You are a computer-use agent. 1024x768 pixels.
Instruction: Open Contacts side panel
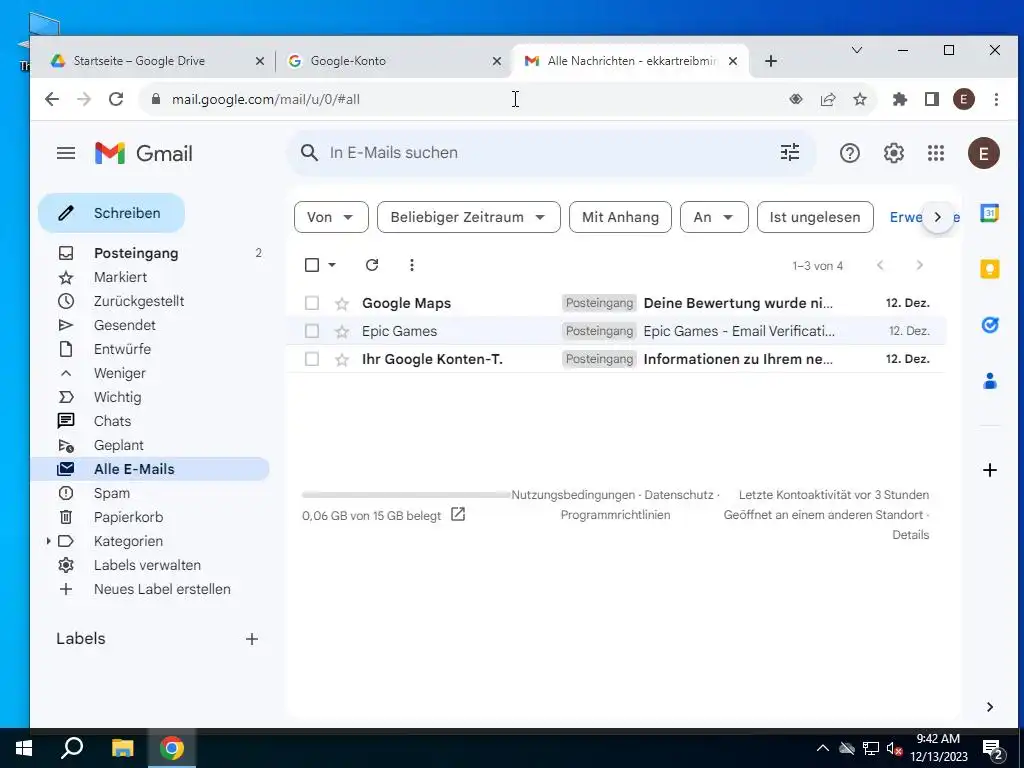989,380
